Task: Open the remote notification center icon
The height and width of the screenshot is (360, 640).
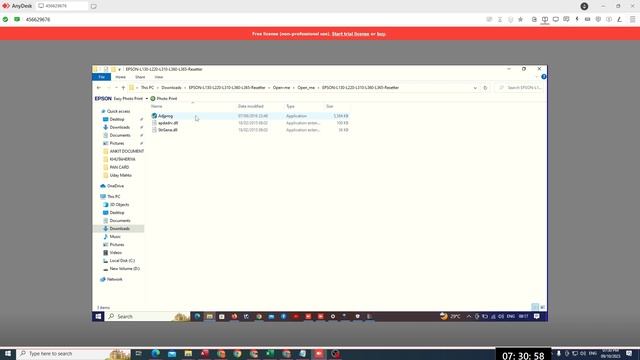Action: click(537, 316)
